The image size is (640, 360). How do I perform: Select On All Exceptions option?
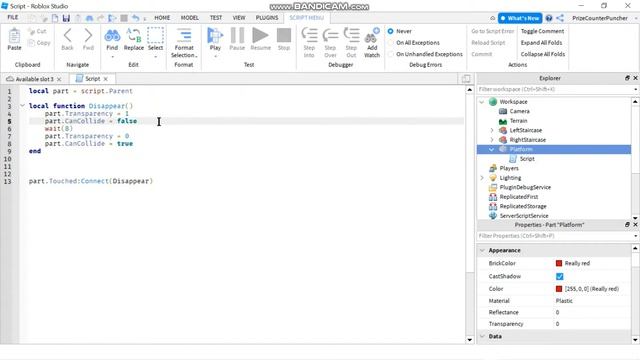click(391, 42)
